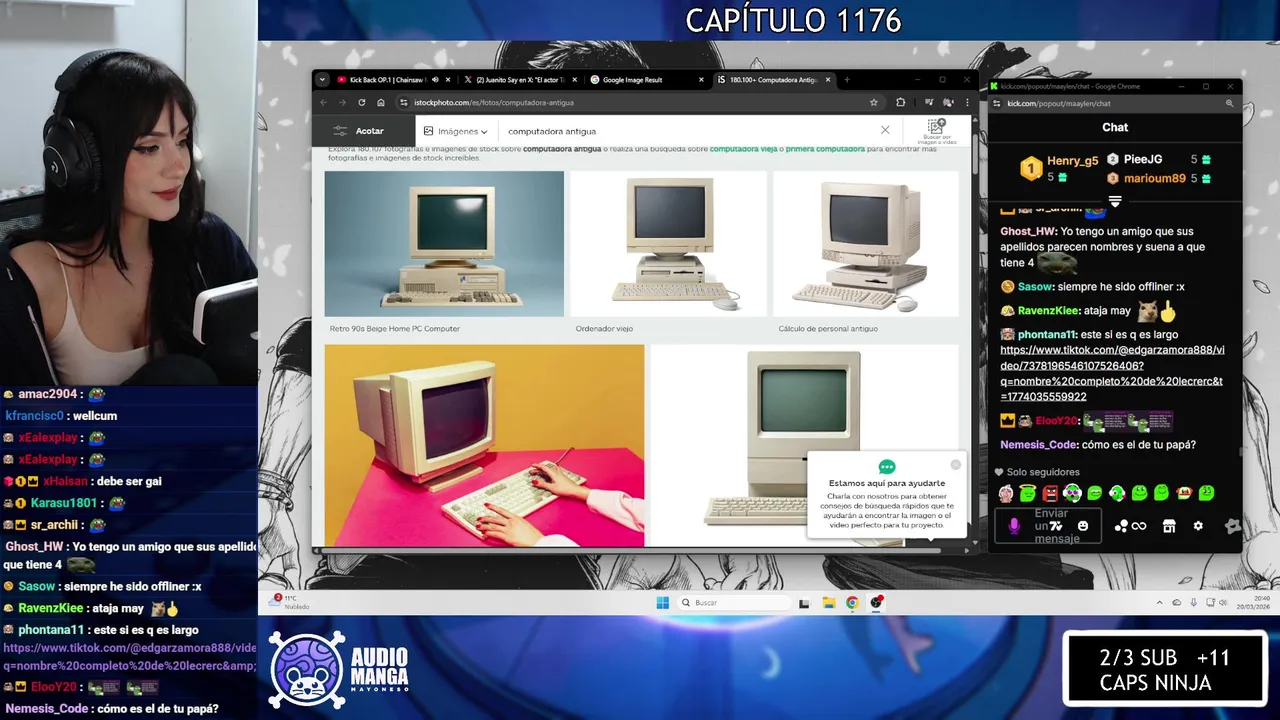Image resolution: width=1280 pixels, height=720 pixels.
Task: Close the Google Image Result tab
Action: coord(701,80)
